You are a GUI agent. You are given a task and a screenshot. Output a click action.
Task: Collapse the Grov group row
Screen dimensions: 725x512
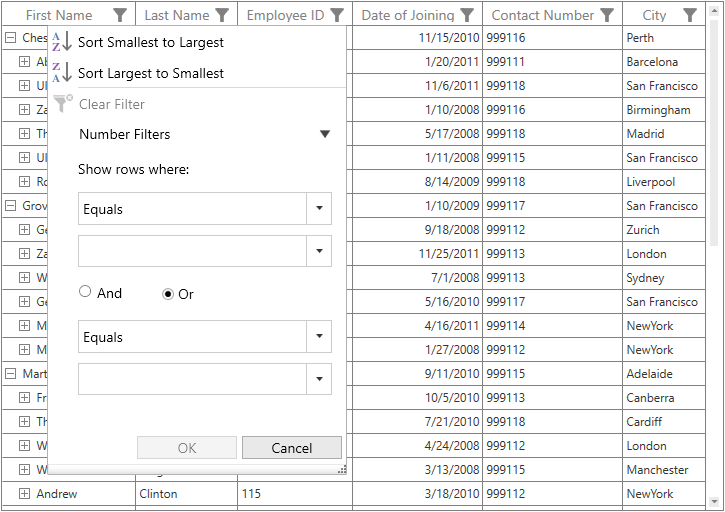(x=10, y=205)
